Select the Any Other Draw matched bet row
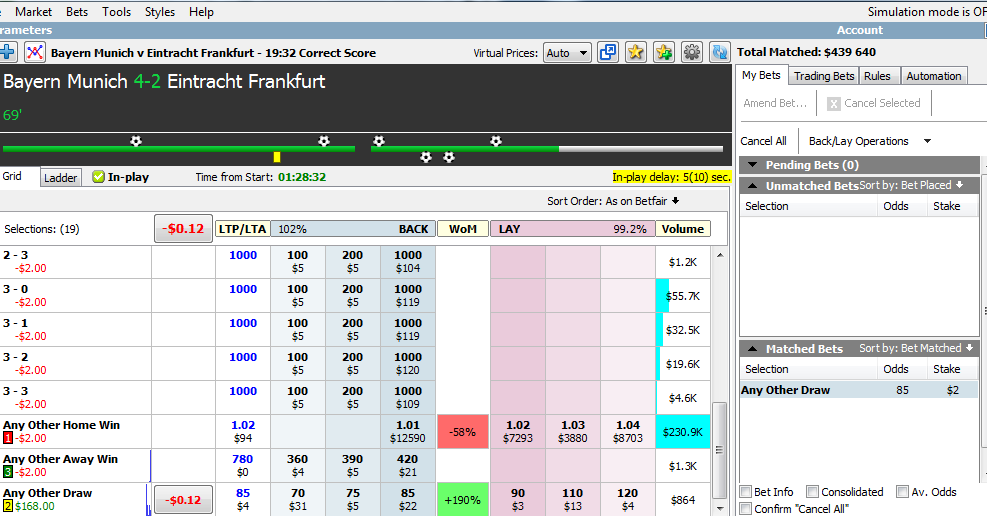Image resolution: width=987 pixels, height=516 pixels. click(859, 390)
